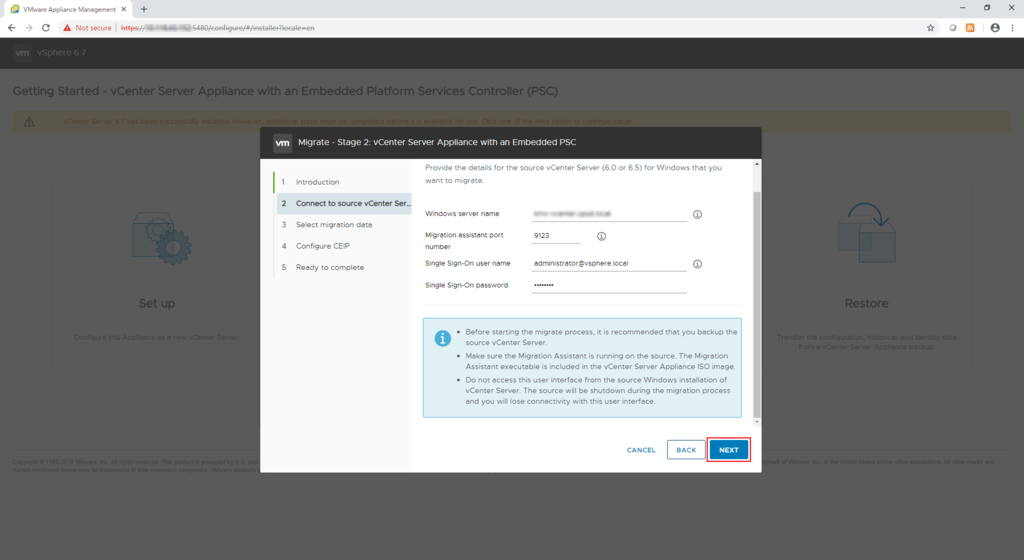1024x560 pixels.
Task: Click the Single Sign-On user name field
Action: (609, 264)
